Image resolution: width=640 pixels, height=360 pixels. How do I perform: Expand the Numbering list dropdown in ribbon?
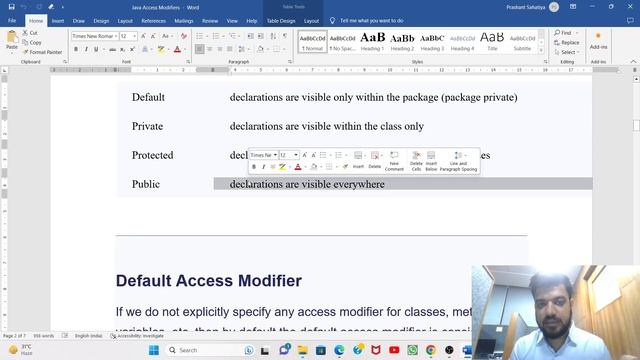coord(223,36)
